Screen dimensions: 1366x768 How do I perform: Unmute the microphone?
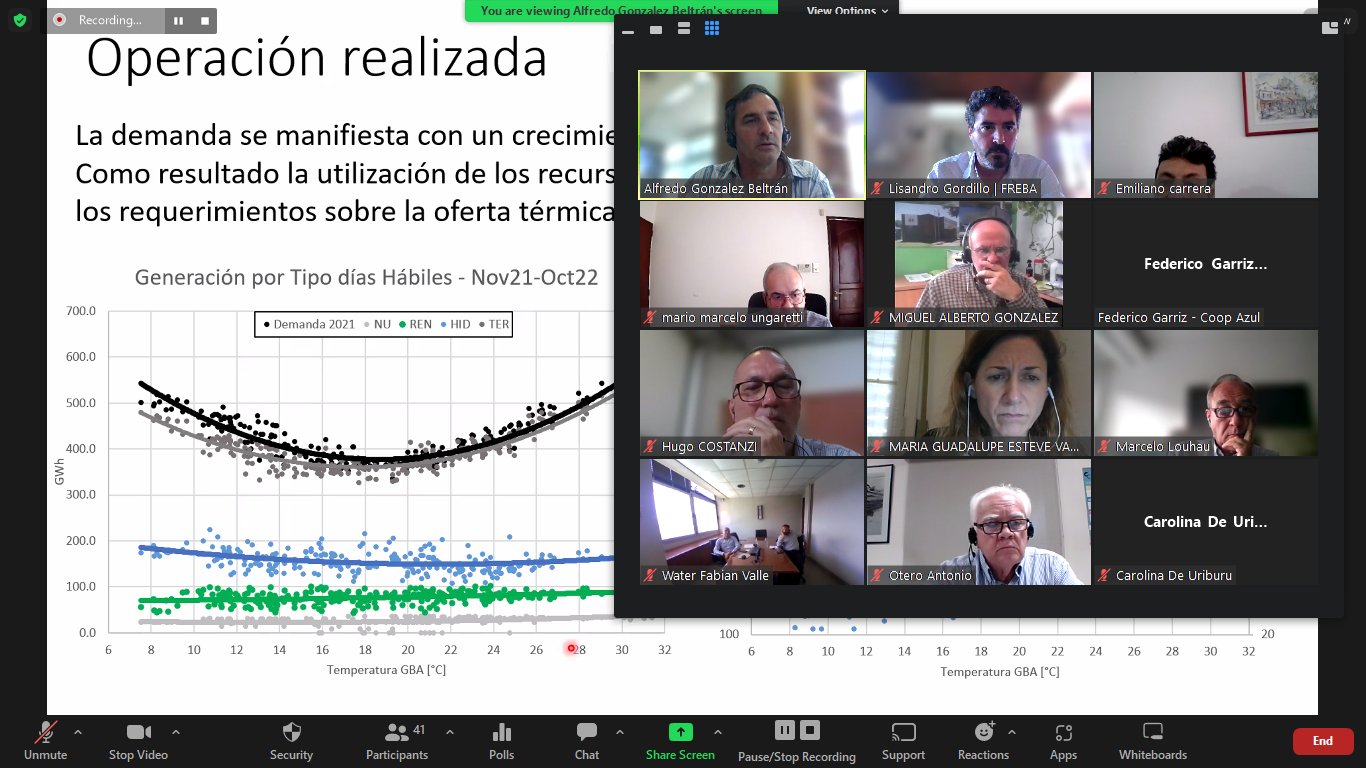[45, 740]
